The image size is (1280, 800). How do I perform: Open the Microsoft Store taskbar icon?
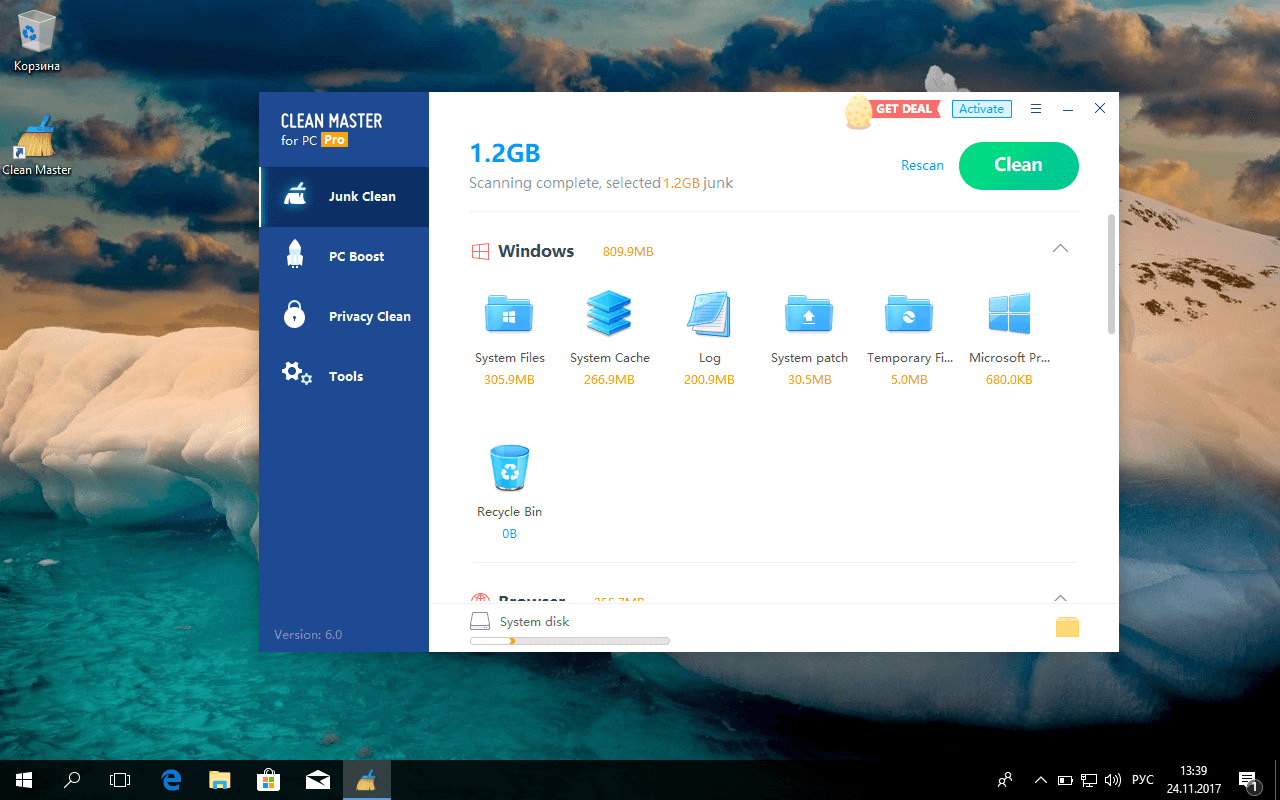coord(268,780)
